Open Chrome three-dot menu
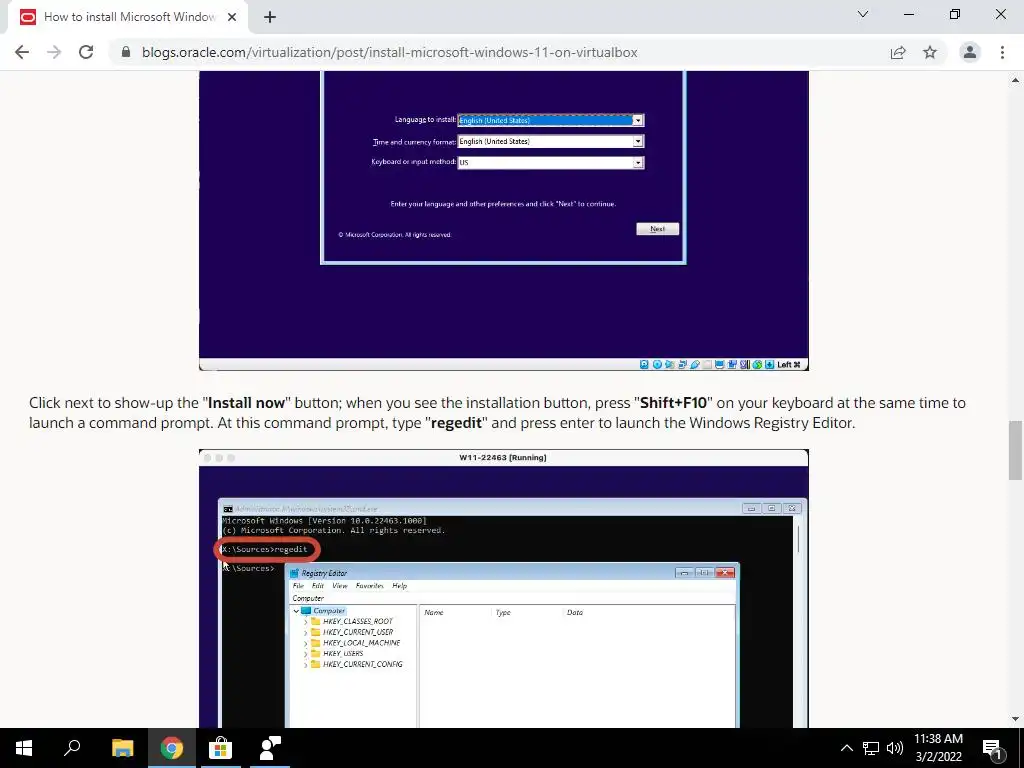This screenshot has height=768, width=1024. 1002,52
